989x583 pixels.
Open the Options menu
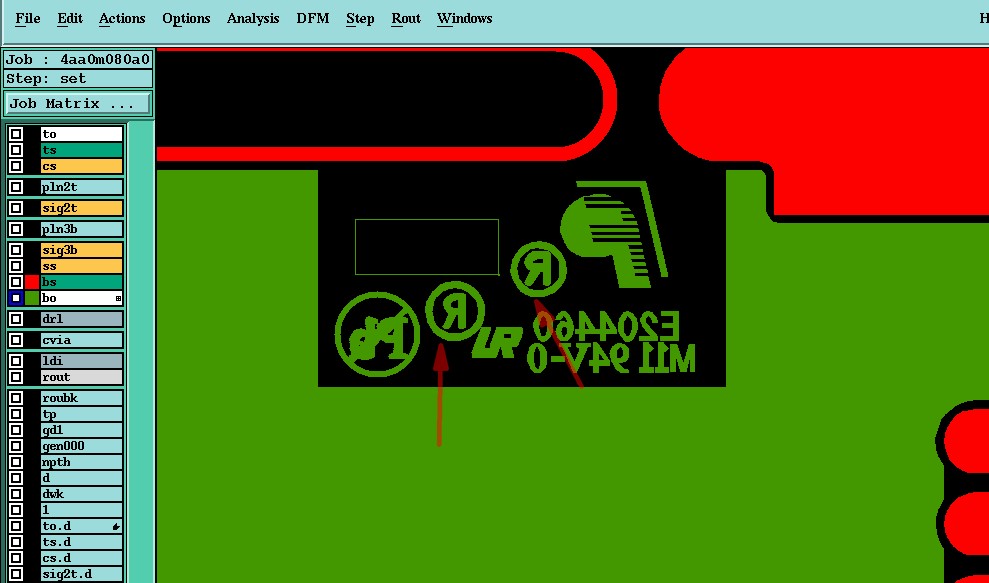[186, 18]
